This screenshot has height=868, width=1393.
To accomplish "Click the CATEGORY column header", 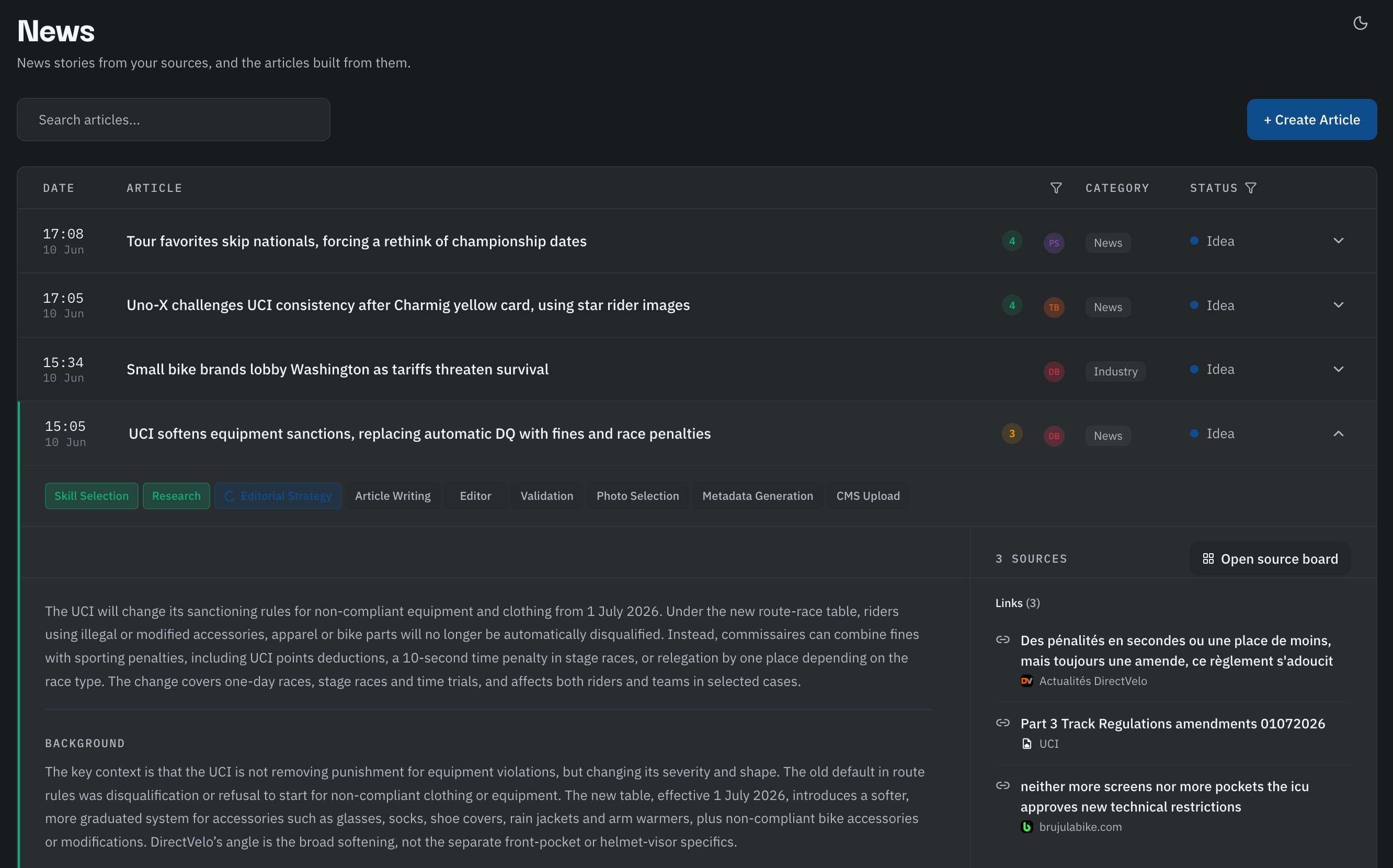I will click(1117, 188).
